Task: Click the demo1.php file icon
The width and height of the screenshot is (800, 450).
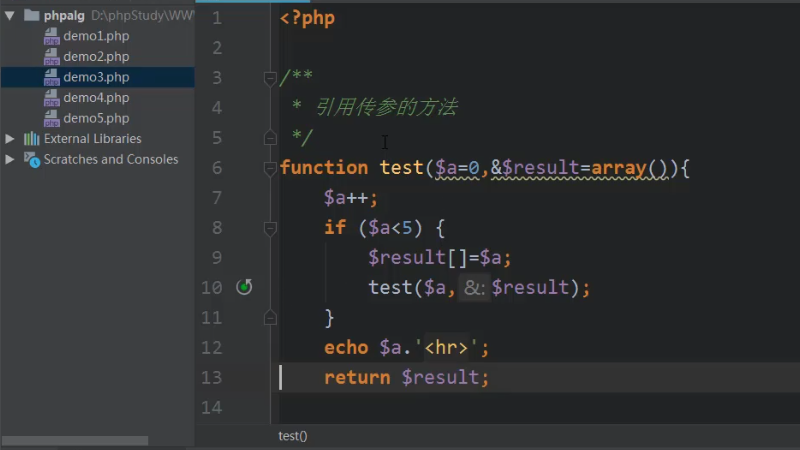Action: tap(51, 36)
